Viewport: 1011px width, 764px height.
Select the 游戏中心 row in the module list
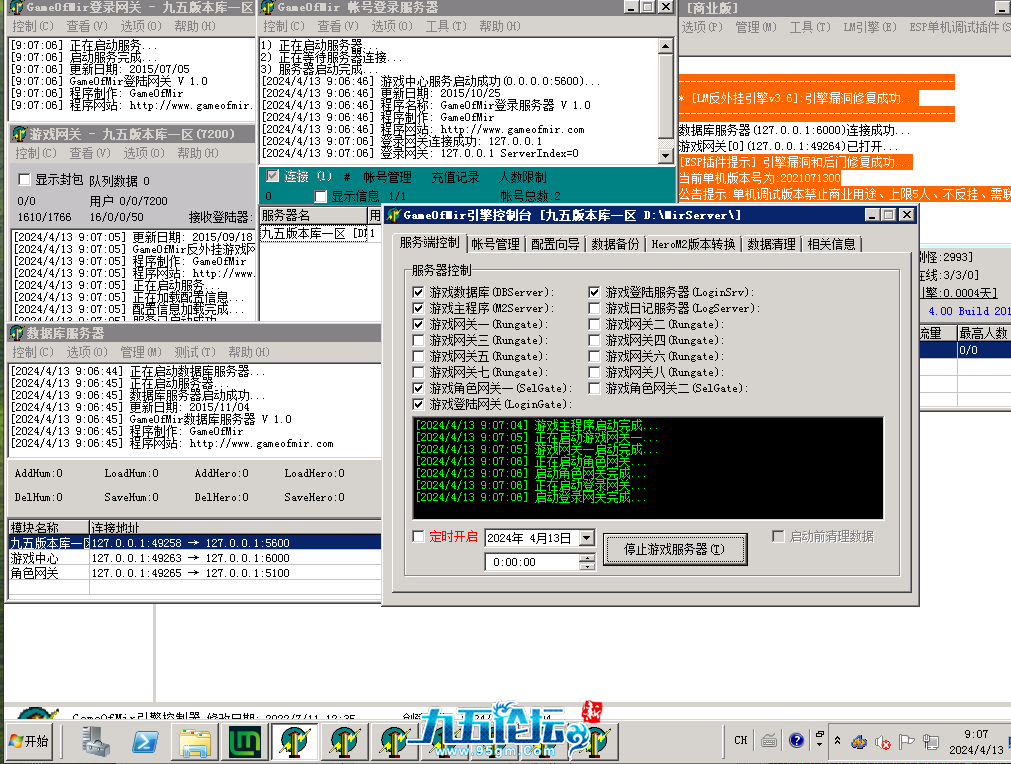tap(193, 558)
